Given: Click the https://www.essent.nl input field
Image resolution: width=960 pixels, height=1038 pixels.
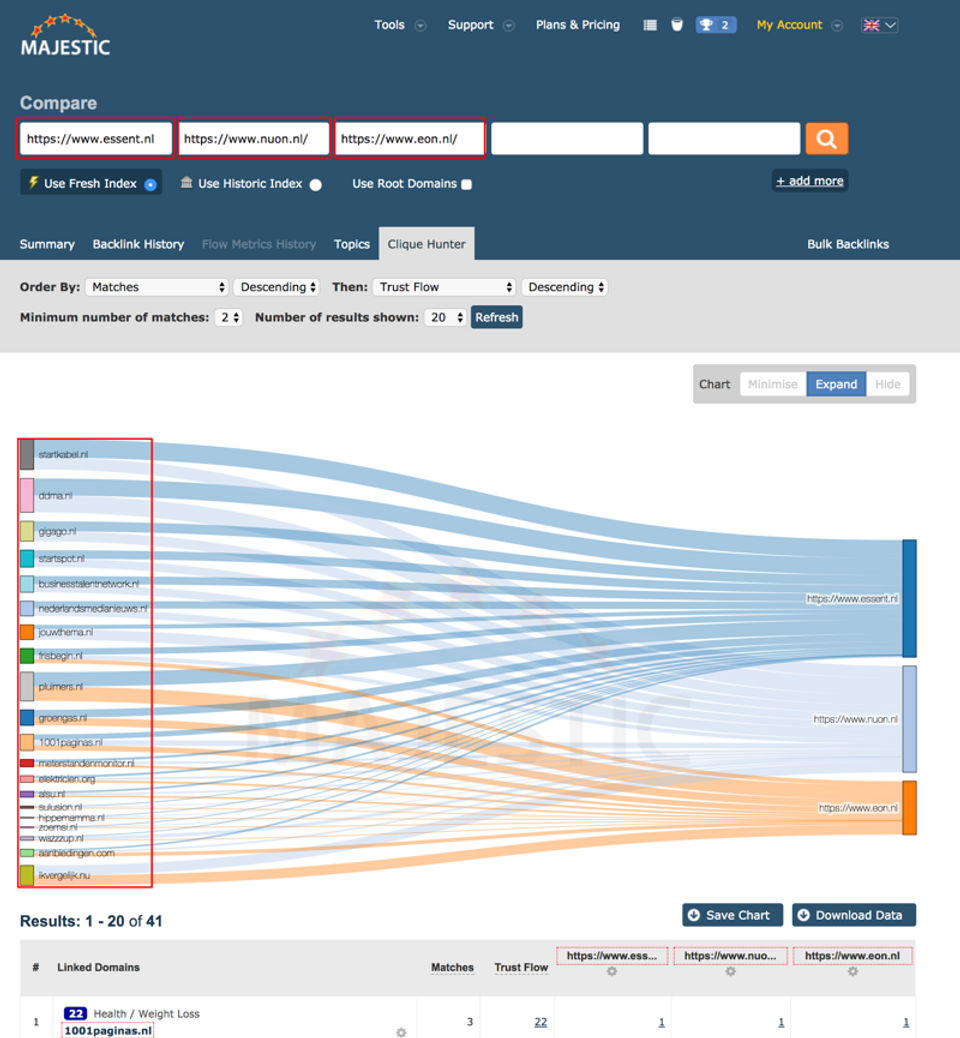Looking at the screenshot, I should click(96, 138).
